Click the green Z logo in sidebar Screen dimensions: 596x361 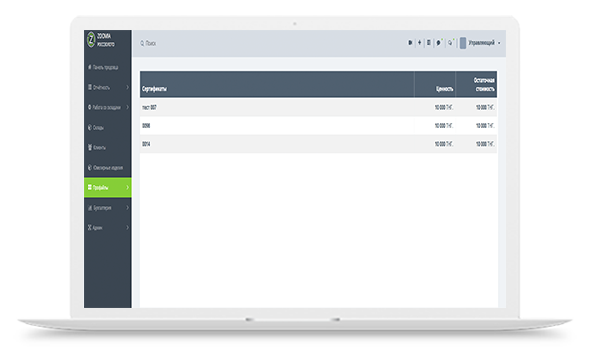91,40
